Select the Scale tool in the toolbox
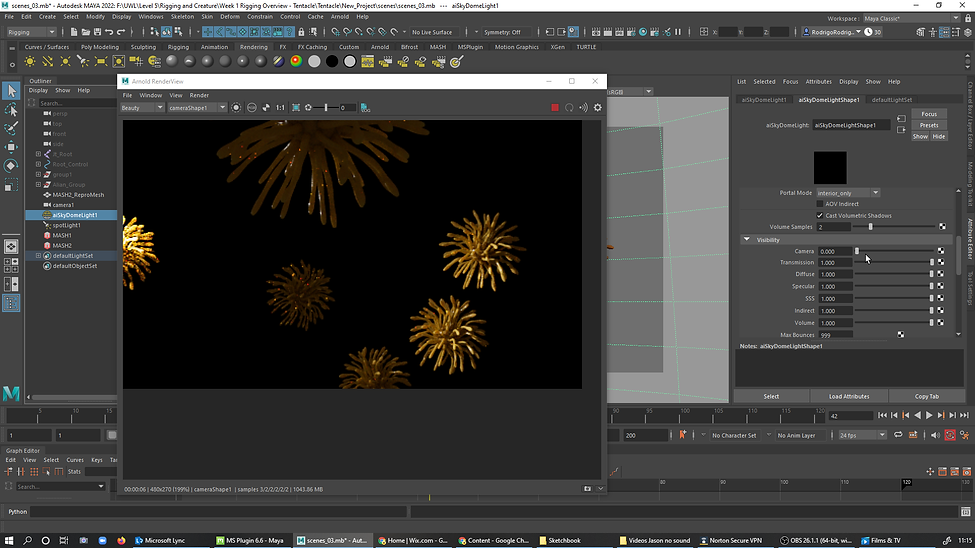The width and height of the screenshot is (975, 548). (x=11, y=185)
